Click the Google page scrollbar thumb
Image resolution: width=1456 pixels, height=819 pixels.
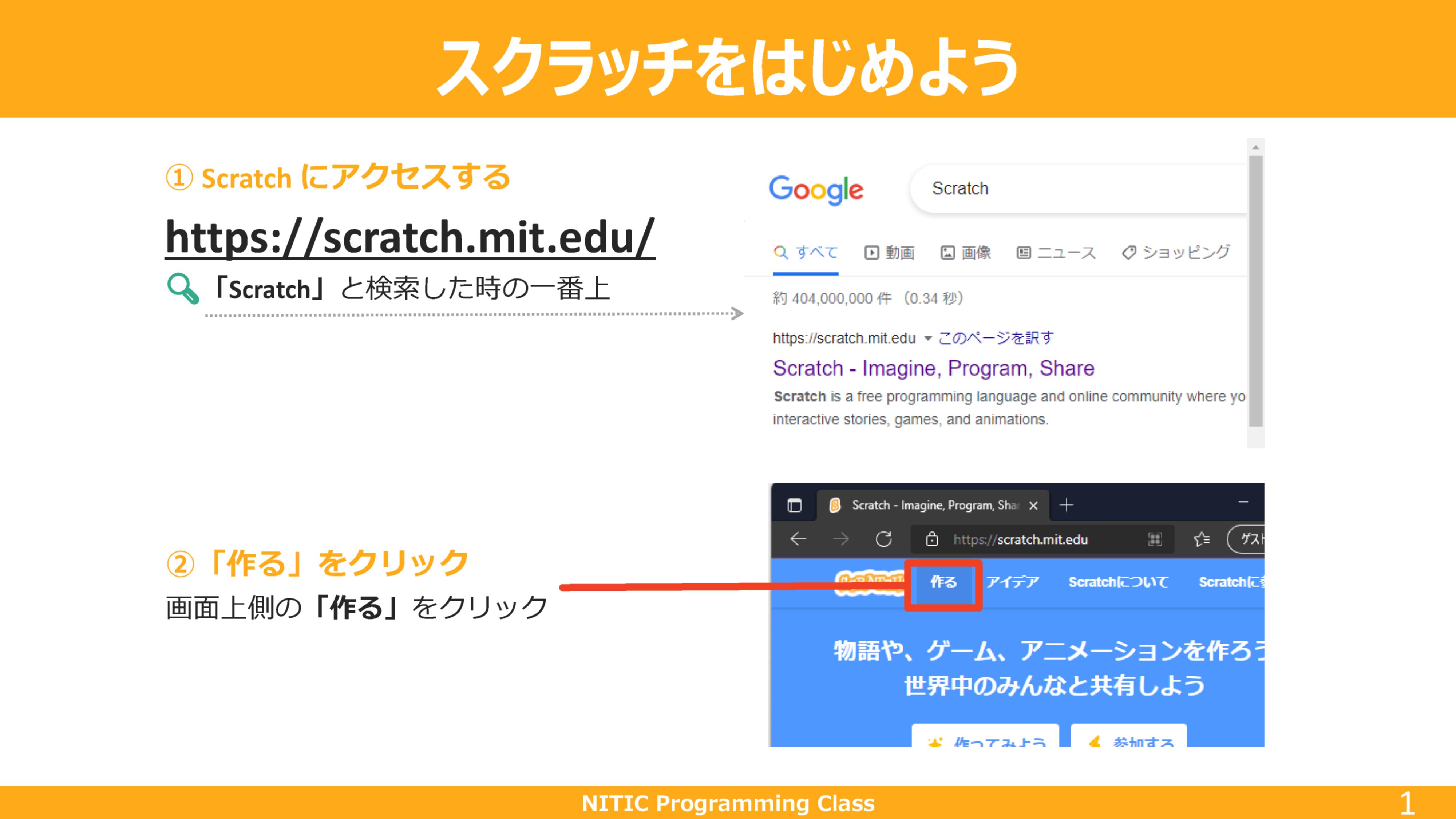point(1255,291)
